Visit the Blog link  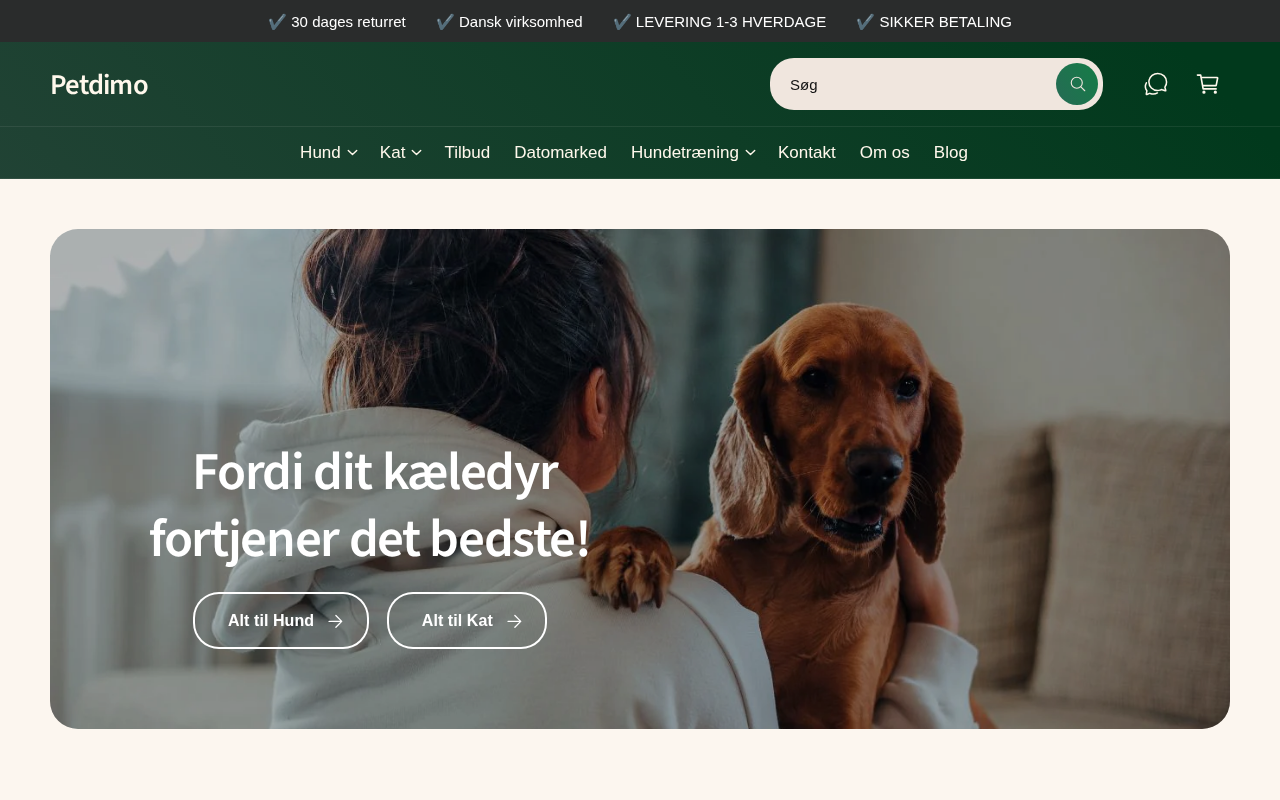coord(951,153)
